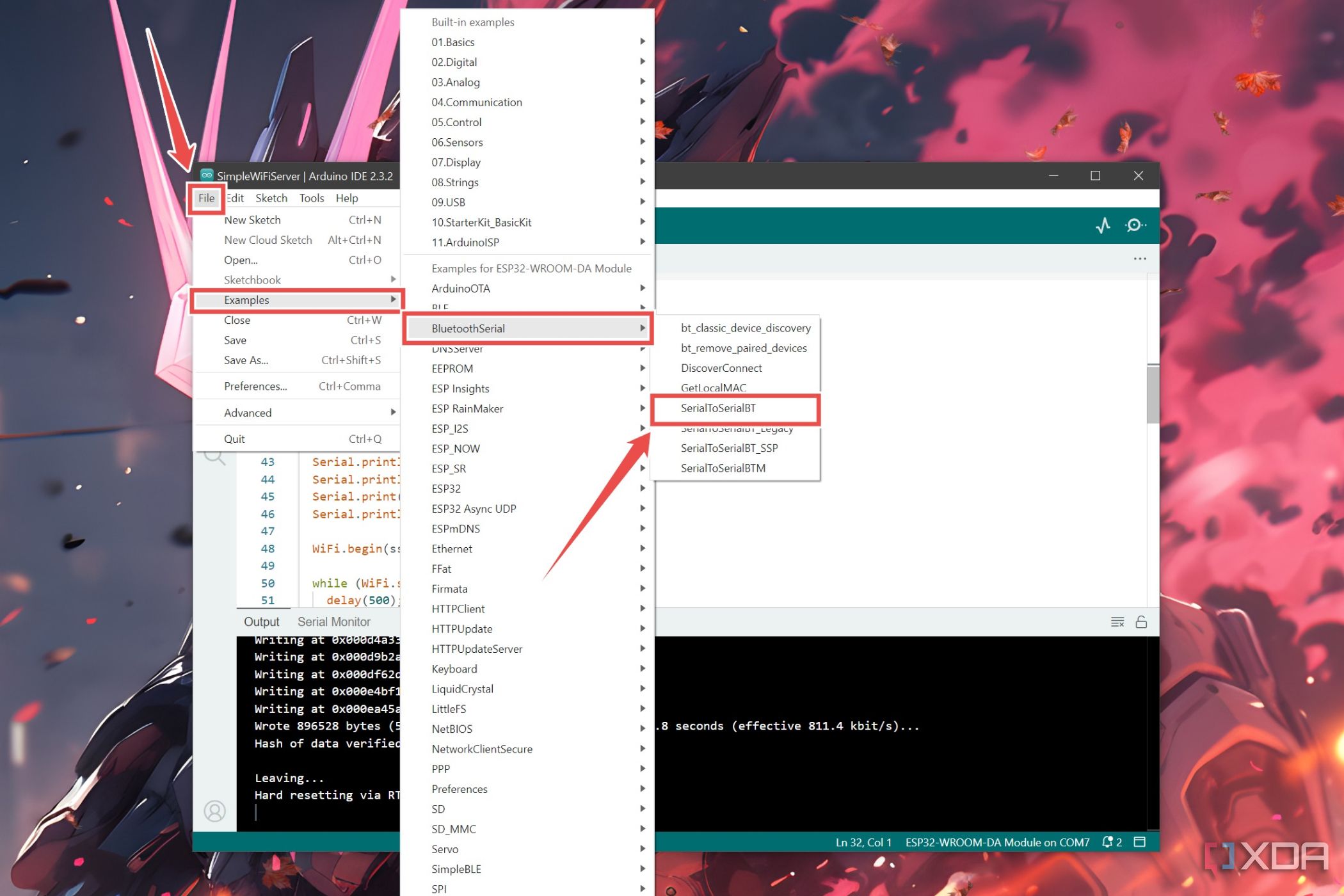Select GetLocalMAC example from list

click(713, 388)
